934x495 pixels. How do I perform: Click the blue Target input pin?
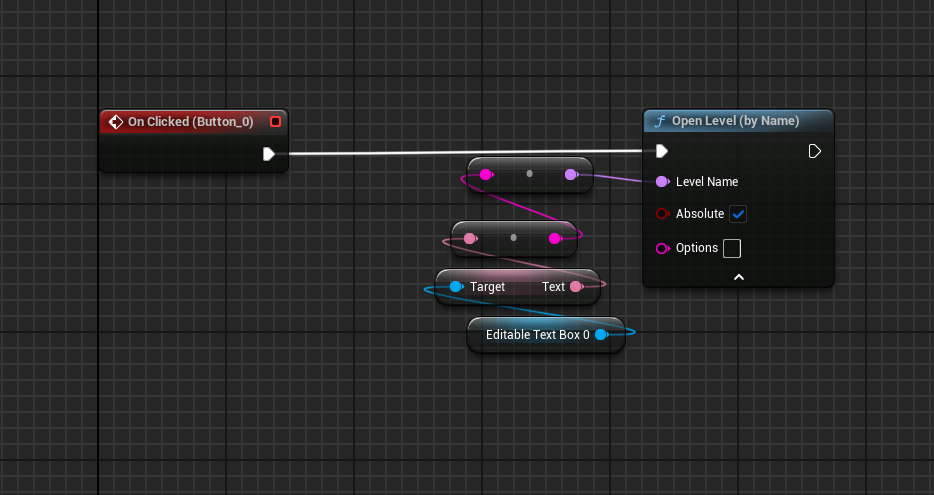456,287
